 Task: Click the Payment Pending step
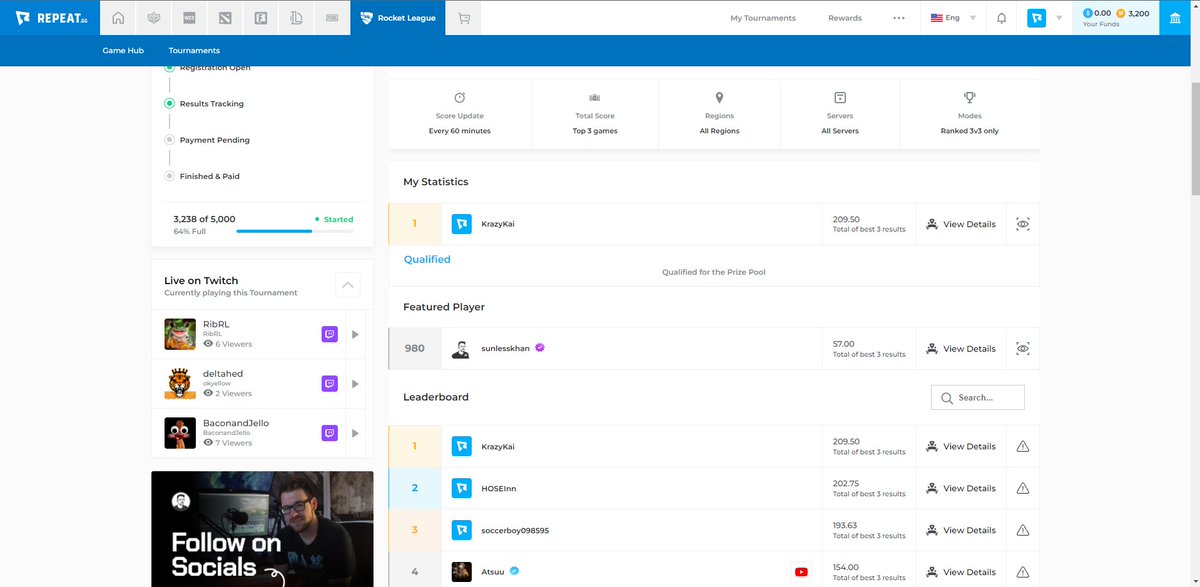pos(215,140)
